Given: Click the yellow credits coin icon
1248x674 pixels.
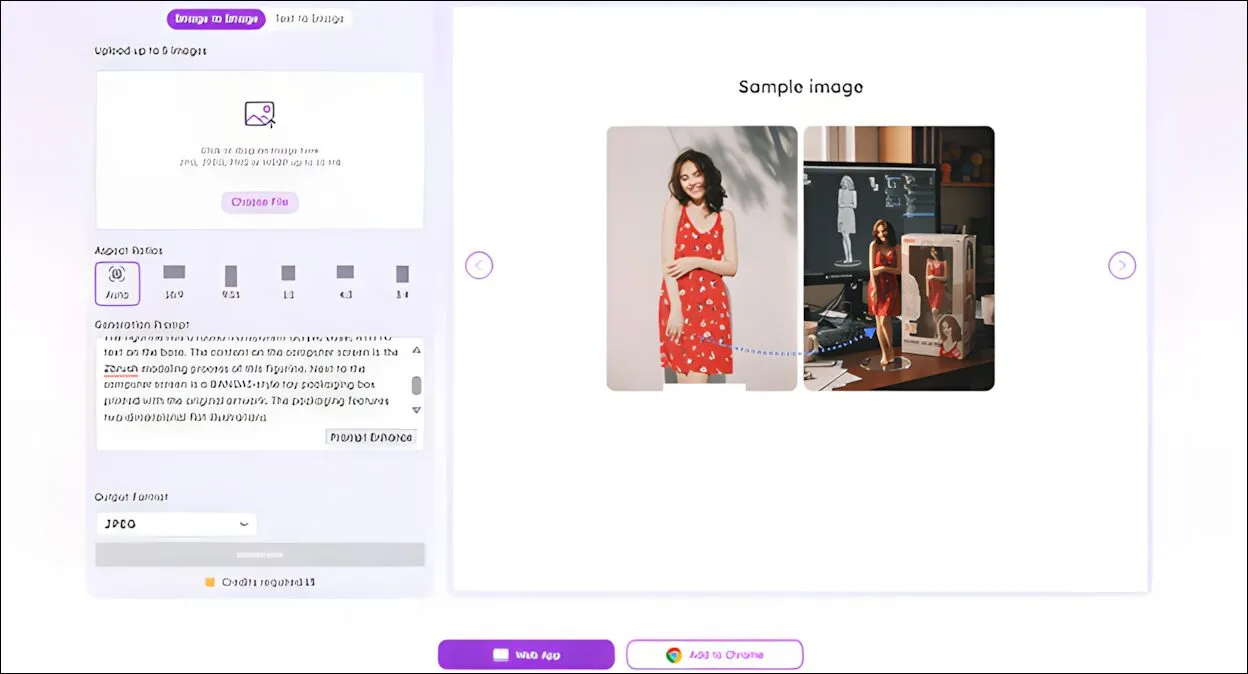Looking at the screenshot, I should [x=210, y=582].
